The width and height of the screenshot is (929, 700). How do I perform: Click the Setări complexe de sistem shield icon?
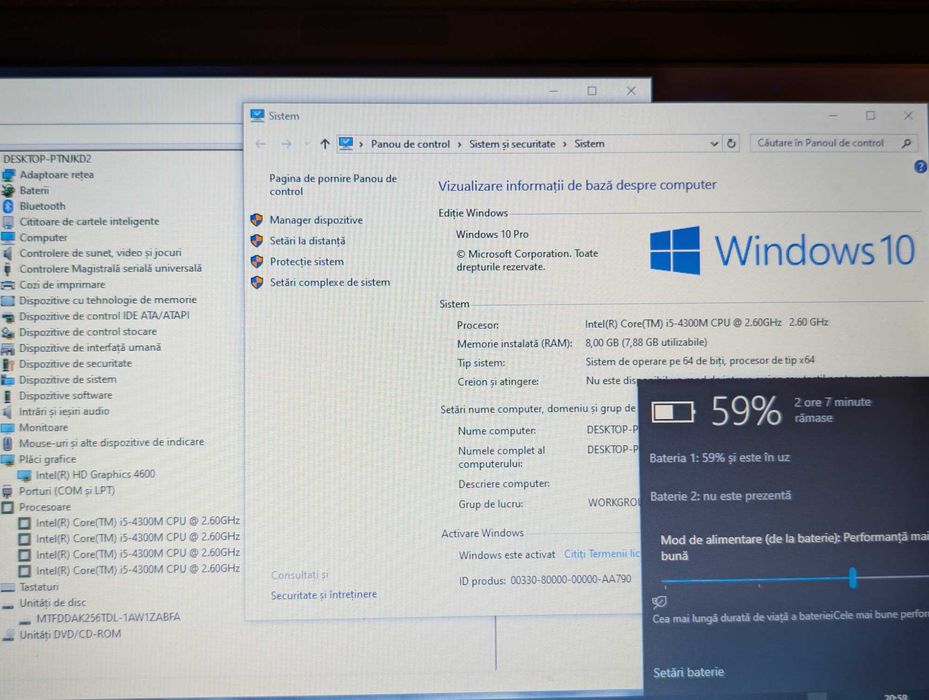[x=257, y=282]
